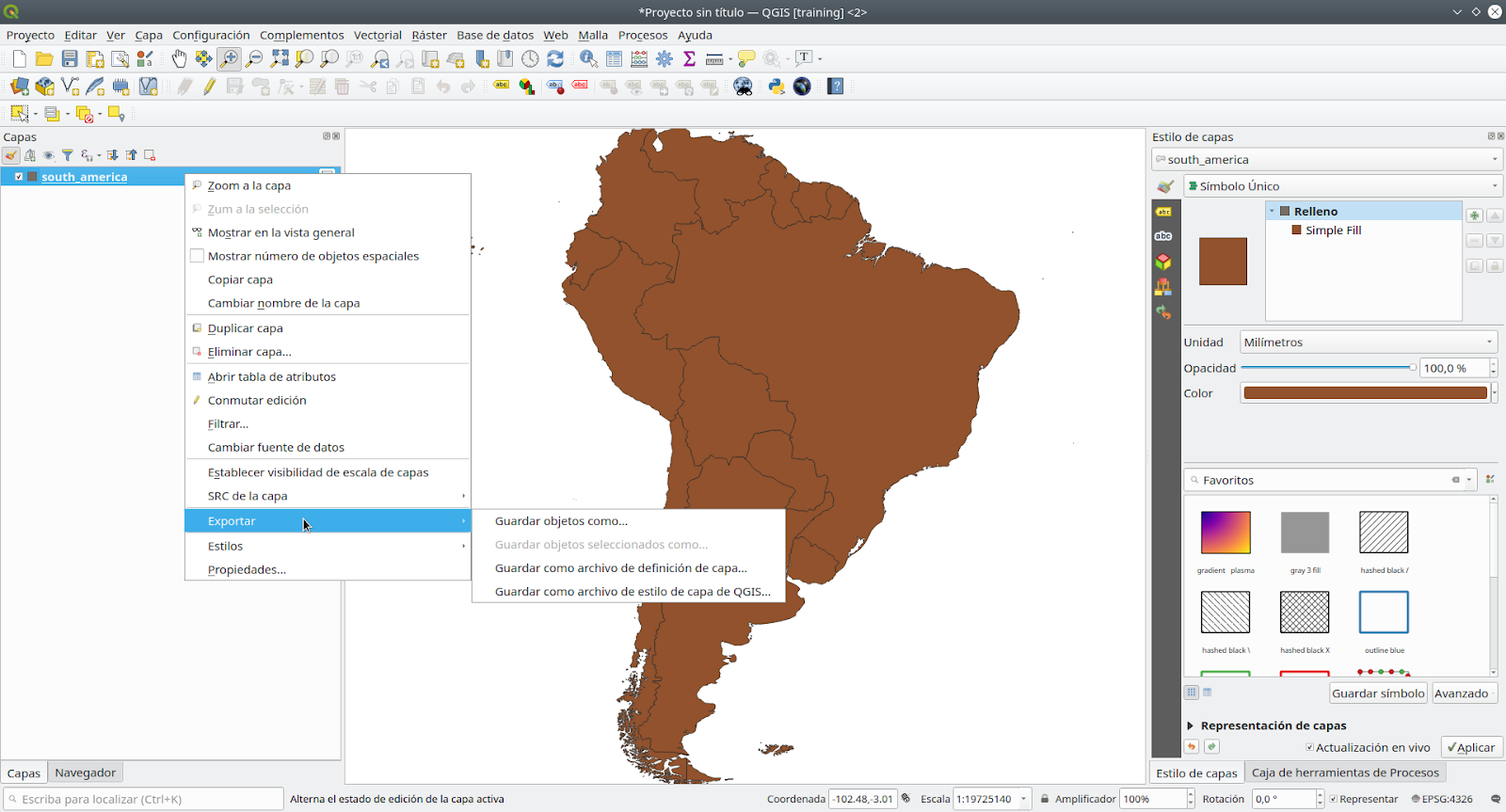Select the Simple Fill symbol layer

(1333, 231)
